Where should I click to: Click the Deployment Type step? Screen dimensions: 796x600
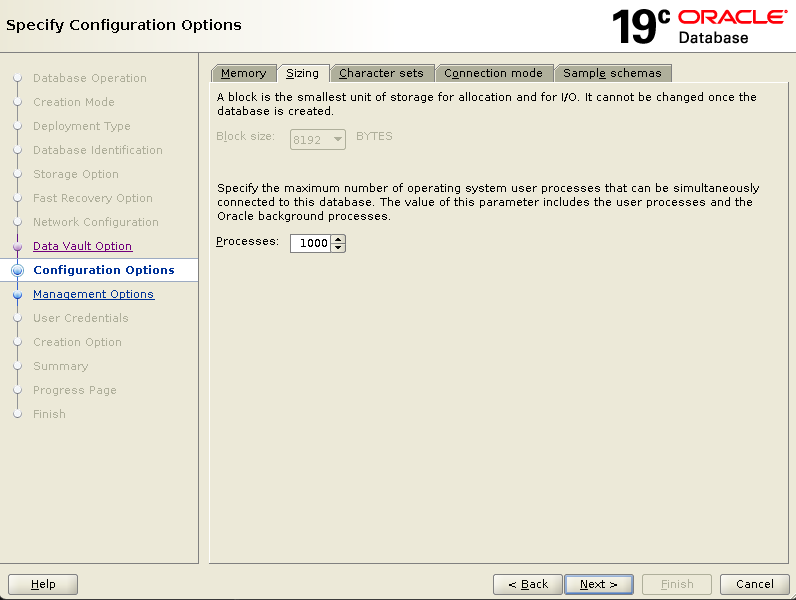82,126
